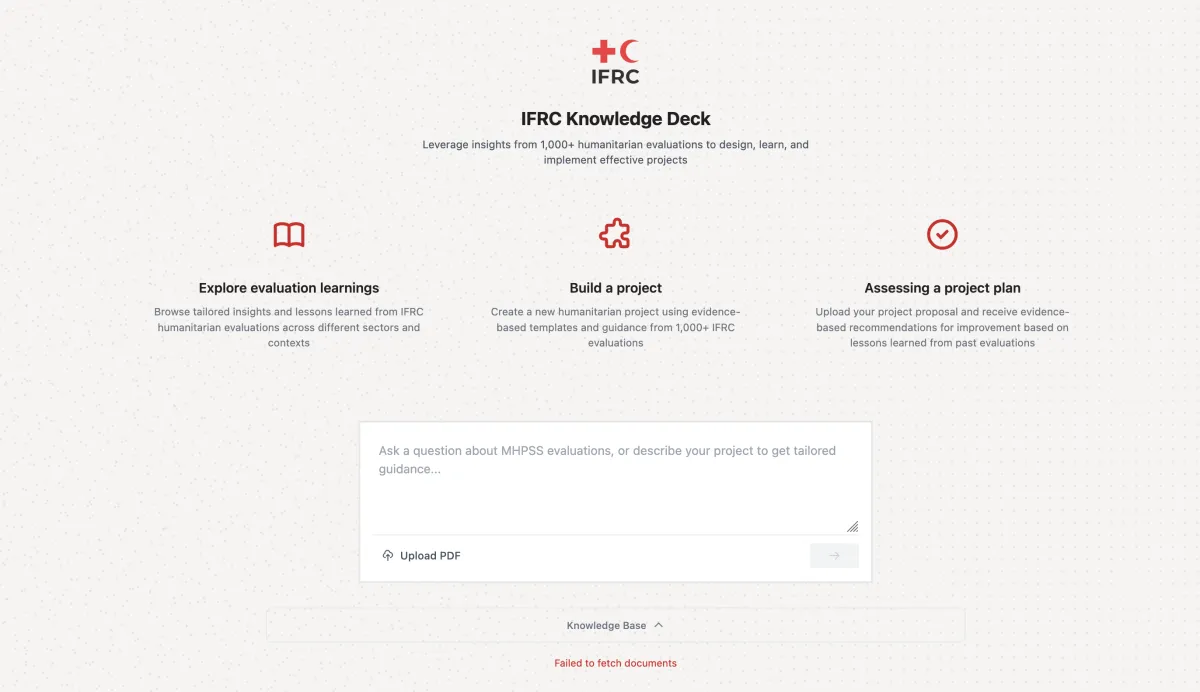Viewport: 1200px width, 692px height.
Task: Click the send arrow button
Action: 834,556
